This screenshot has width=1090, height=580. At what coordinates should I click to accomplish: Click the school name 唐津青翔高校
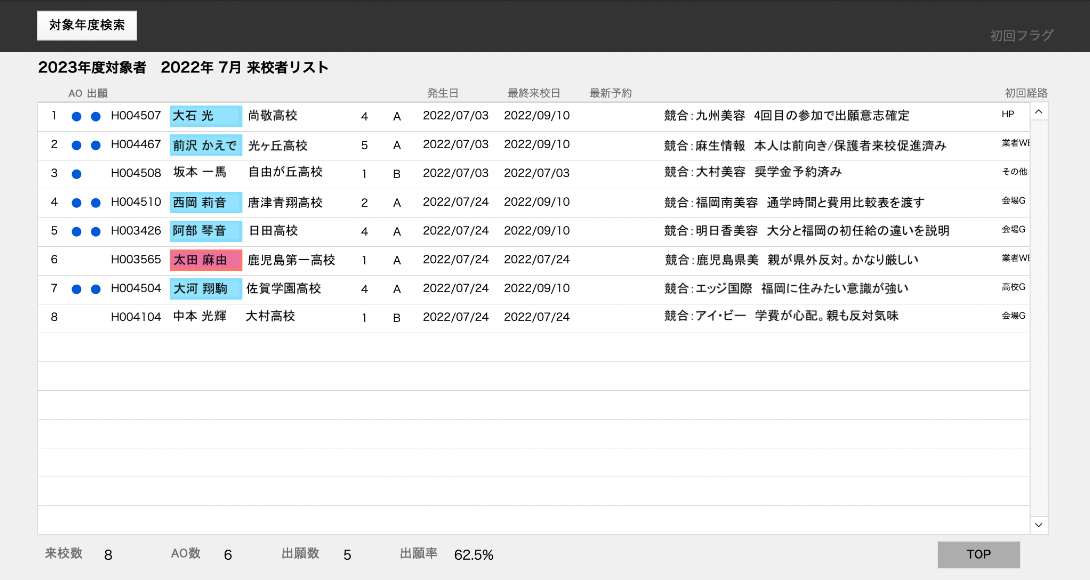285,202
